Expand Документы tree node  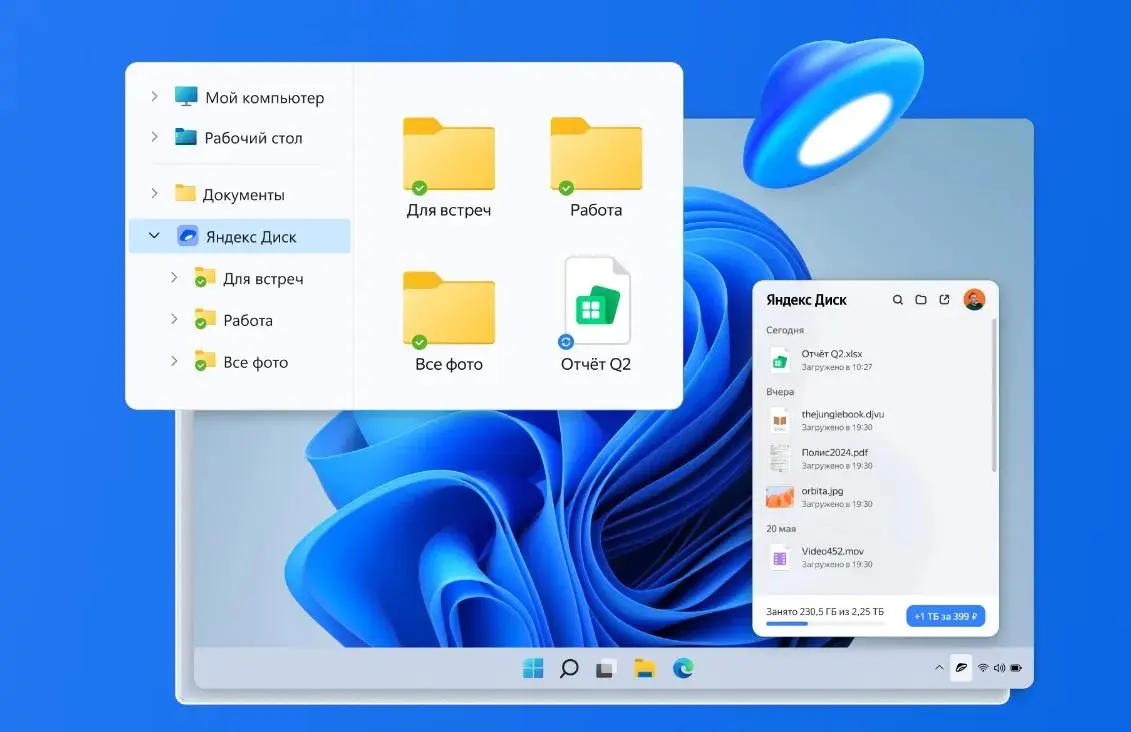click(154, 193)
